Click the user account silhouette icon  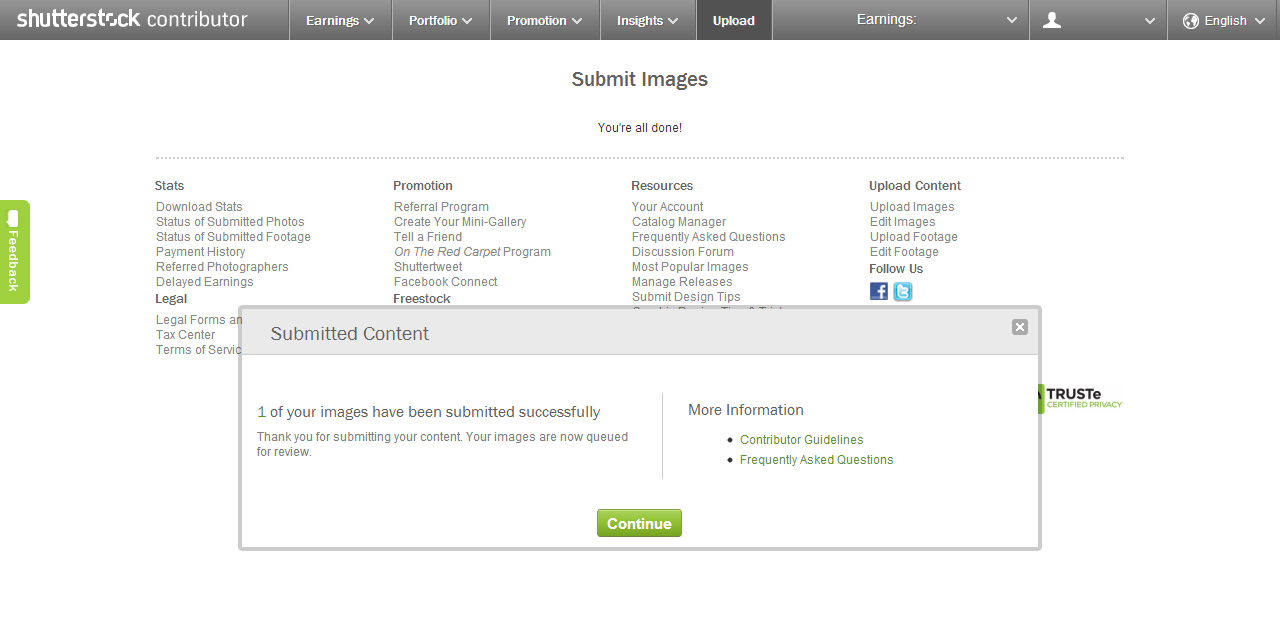[x=1052, y=20]
